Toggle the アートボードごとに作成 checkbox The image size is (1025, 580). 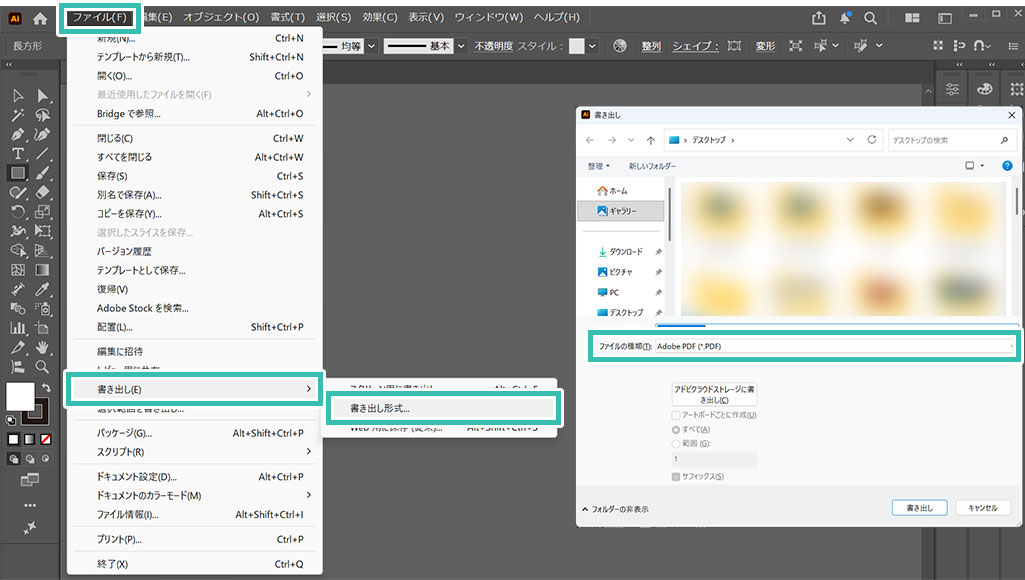[677, 415]
